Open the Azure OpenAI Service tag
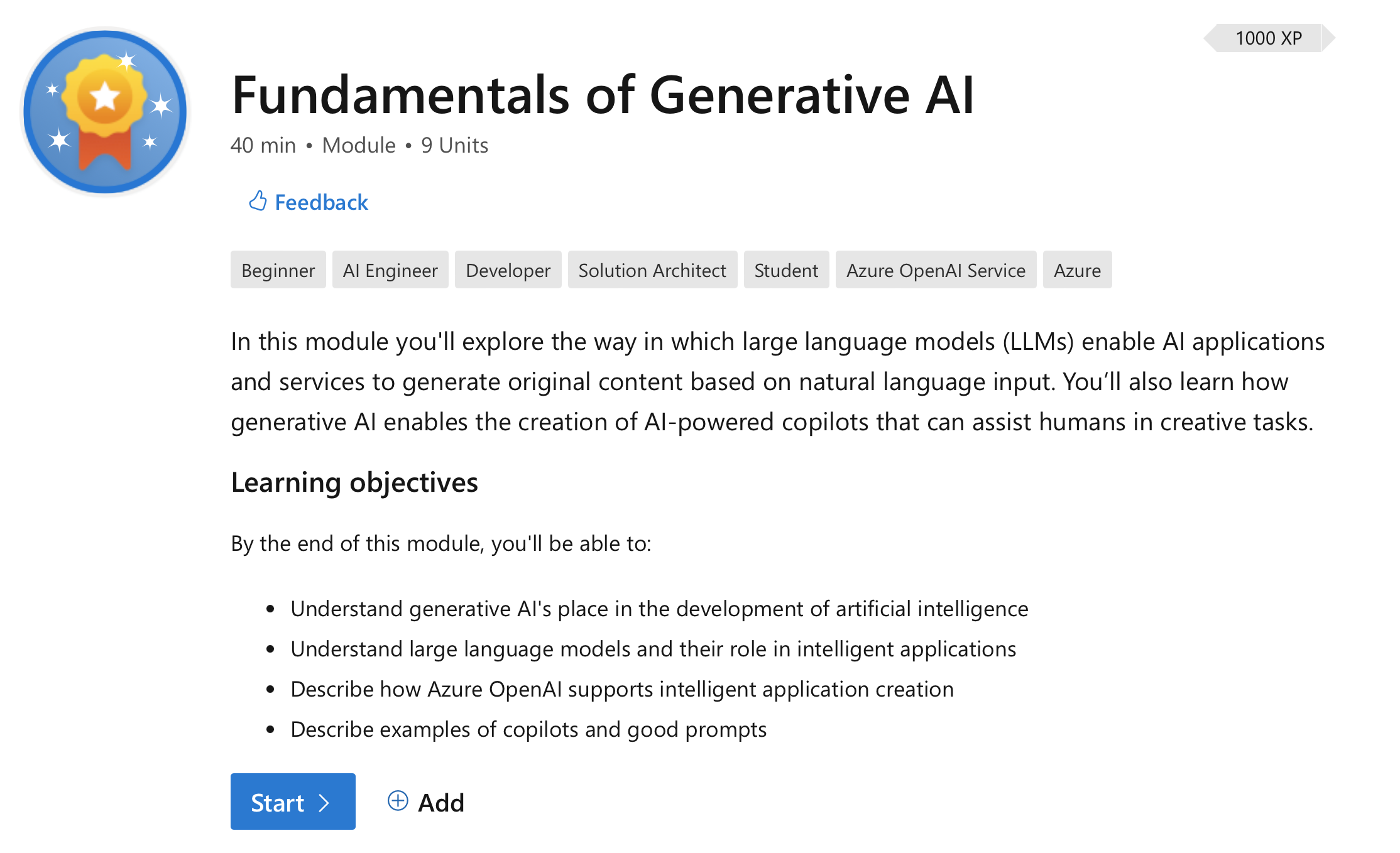Viewport: 1400px width, 853px height. (x=935, y=270)
